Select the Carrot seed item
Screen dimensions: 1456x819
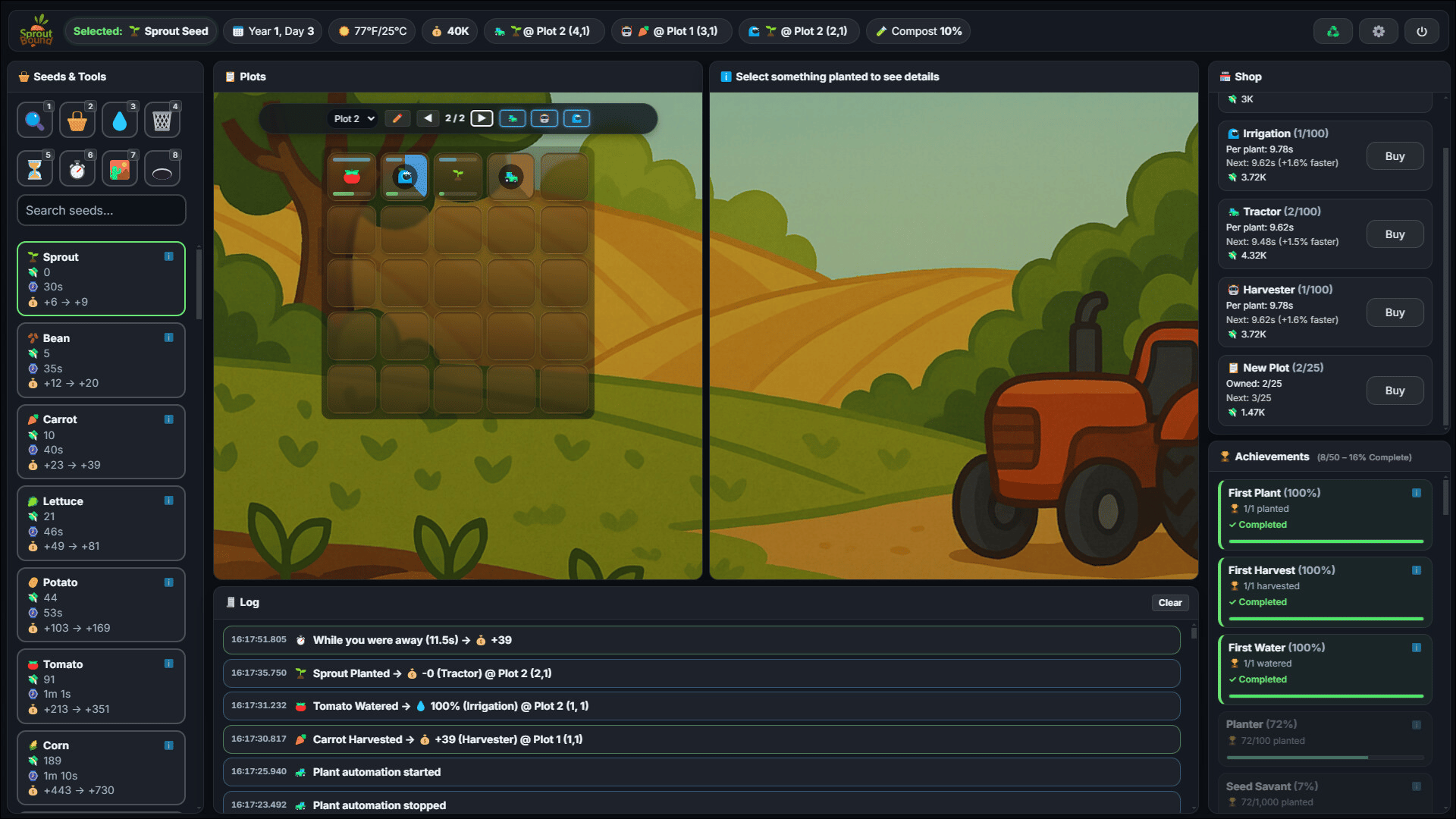[101, 441]
